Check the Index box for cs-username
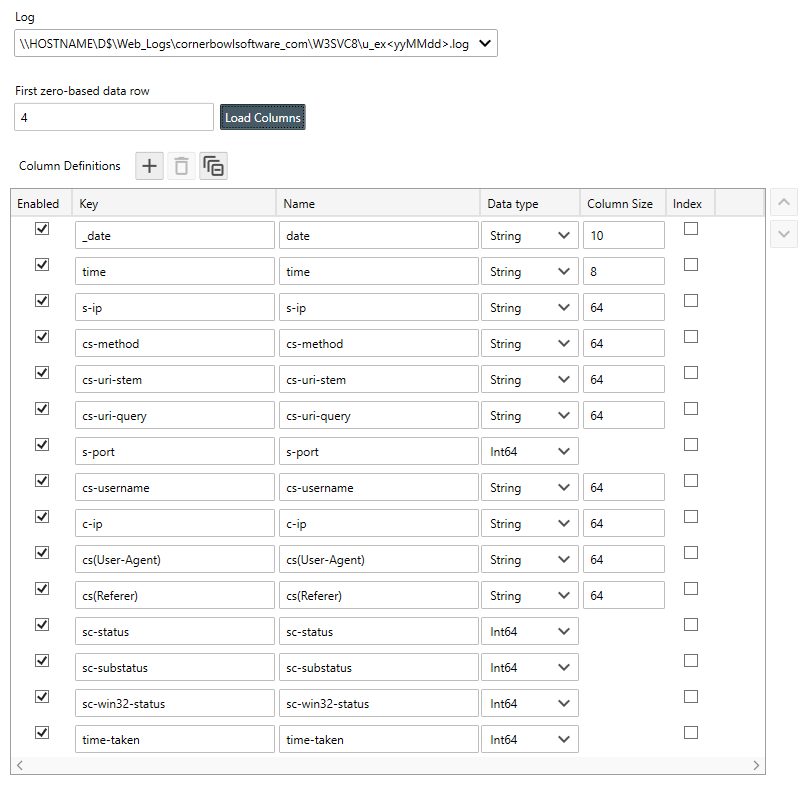Image resolution: width=808 pixels, height=785 pixels. (691, 480)
